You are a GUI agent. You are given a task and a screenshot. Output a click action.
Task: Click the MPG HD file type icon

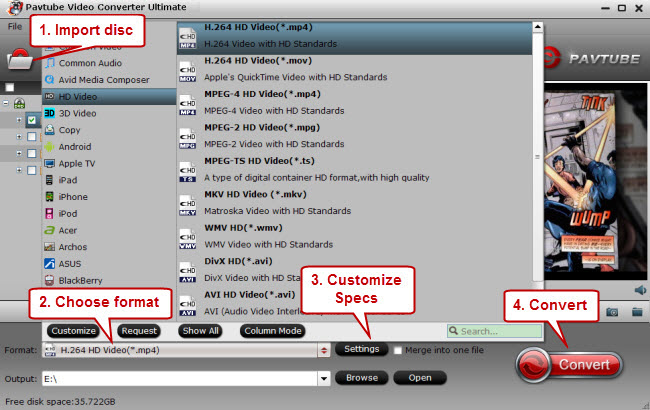[187, 140]
